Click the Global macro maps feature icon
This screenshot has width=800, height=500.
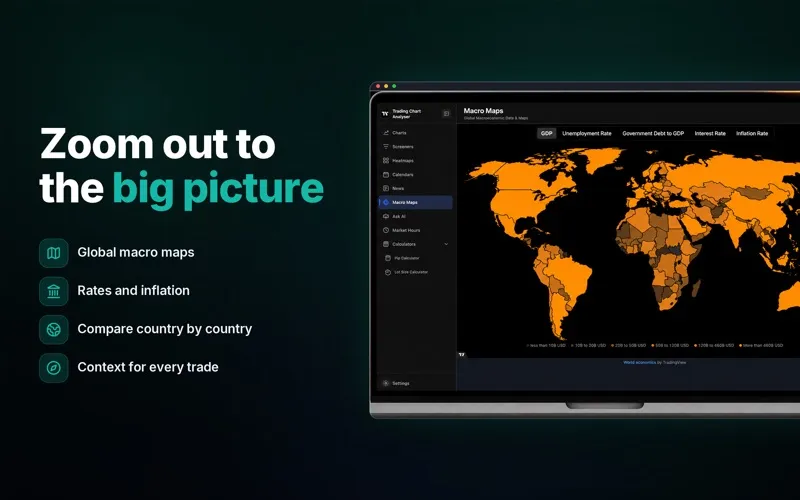pyautogui.click(x=54, y=253)
